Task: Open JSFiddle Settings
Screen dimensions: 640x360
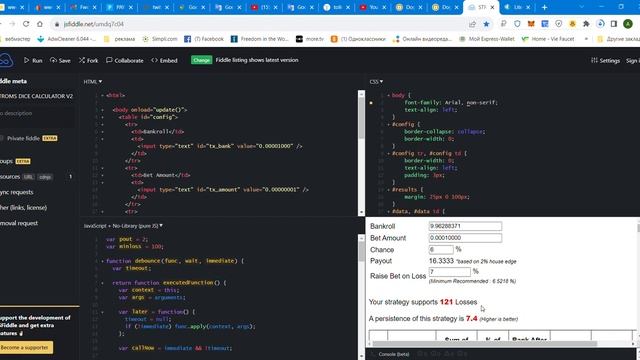Action: pos(605,60)
